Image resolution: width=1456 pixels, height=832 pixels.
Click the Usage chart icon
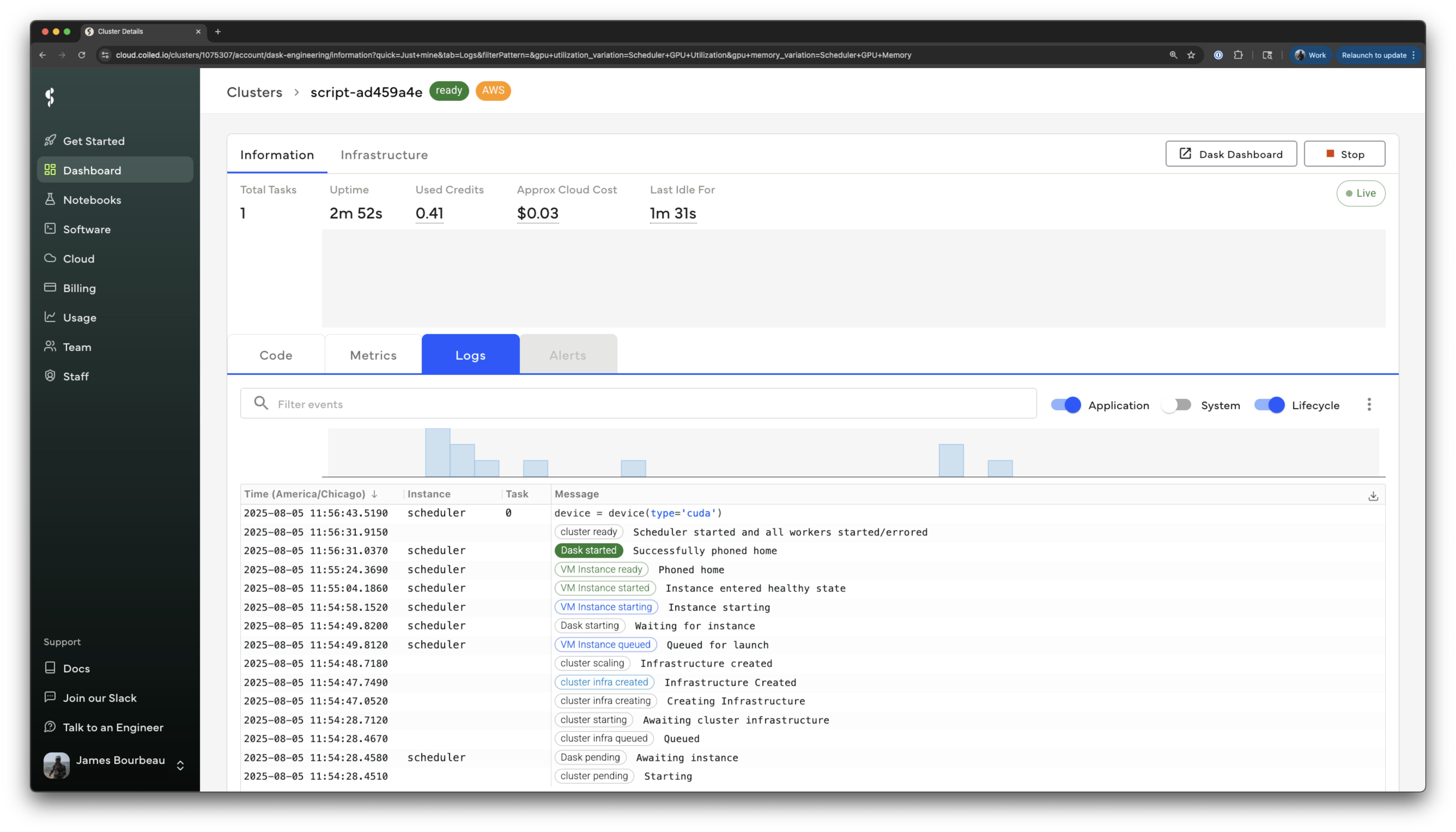click(50, 317)
